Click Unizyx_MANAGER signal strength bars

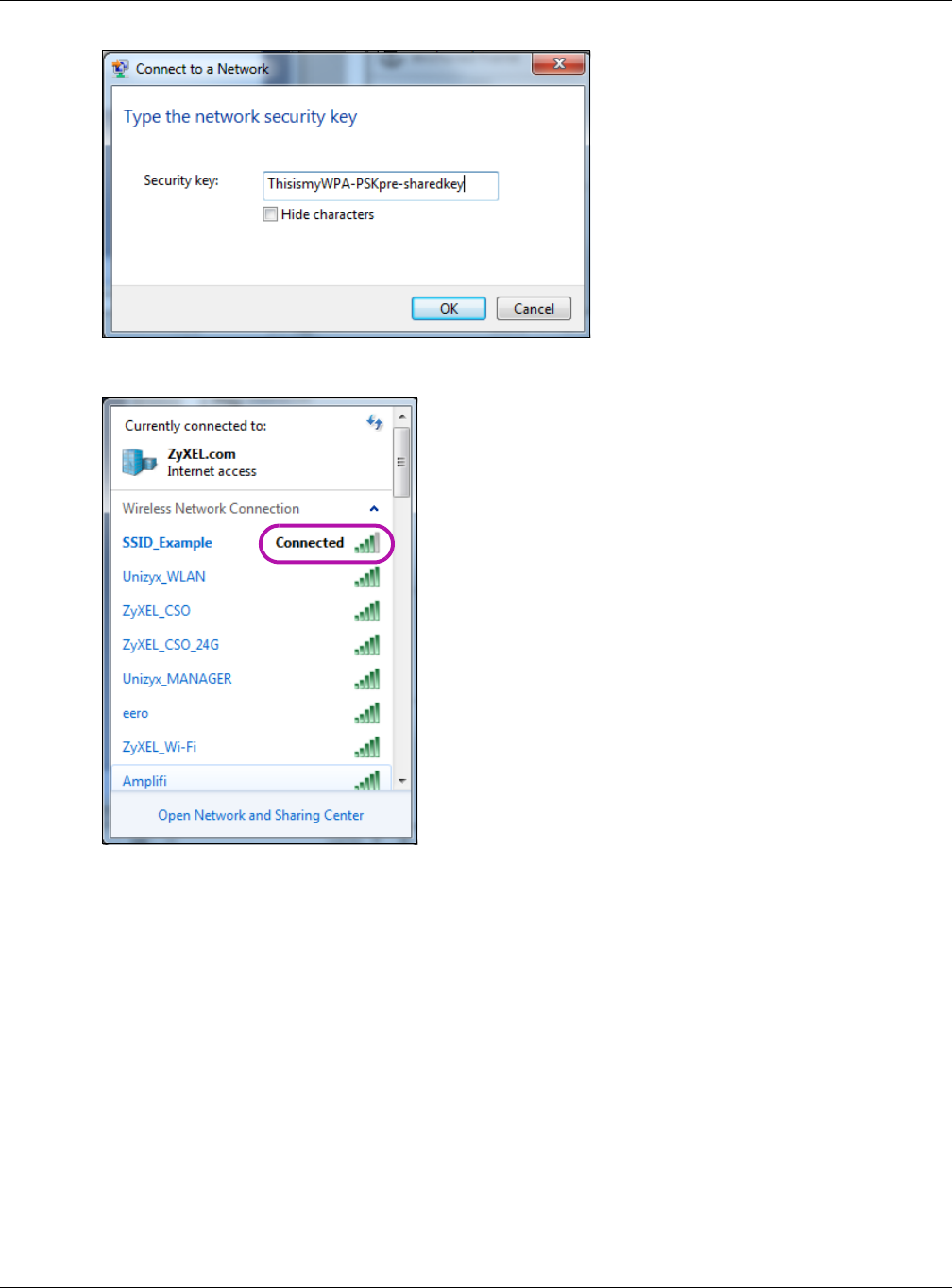[x=367, y=678]
